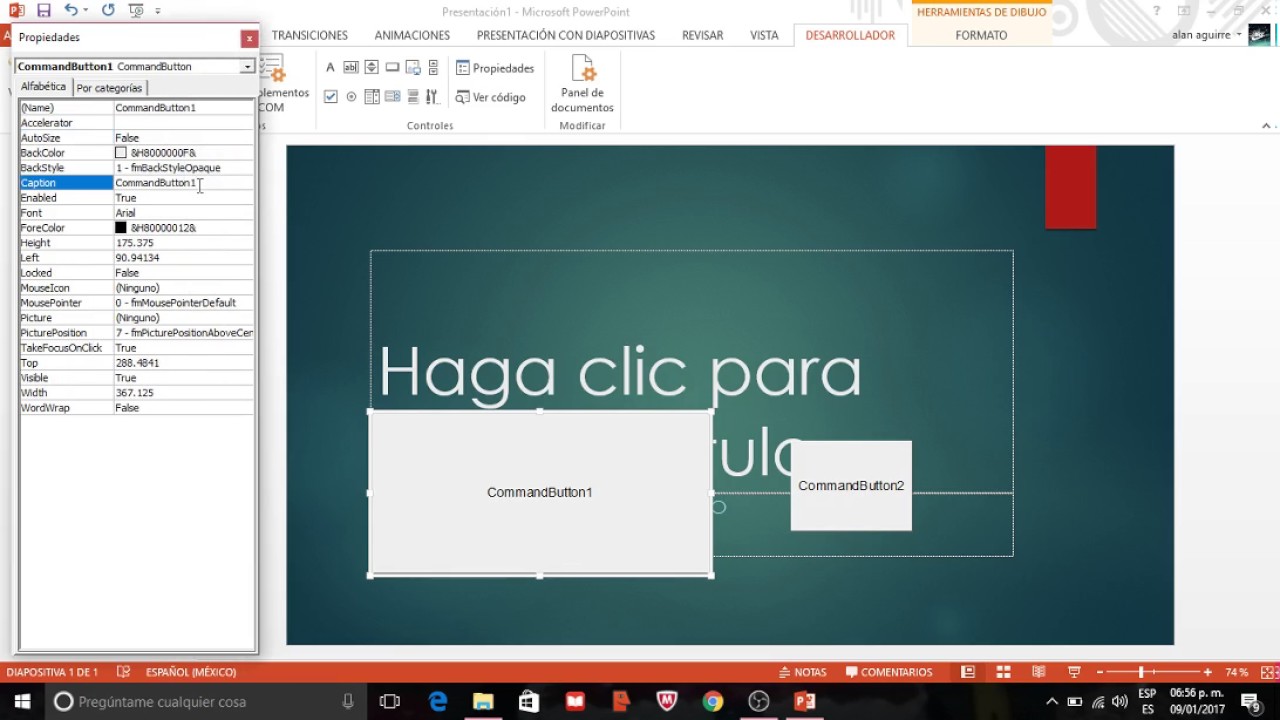Fit the slide to the current window
Viewport: 1280px width, 720px height.
click(1269, 672)
